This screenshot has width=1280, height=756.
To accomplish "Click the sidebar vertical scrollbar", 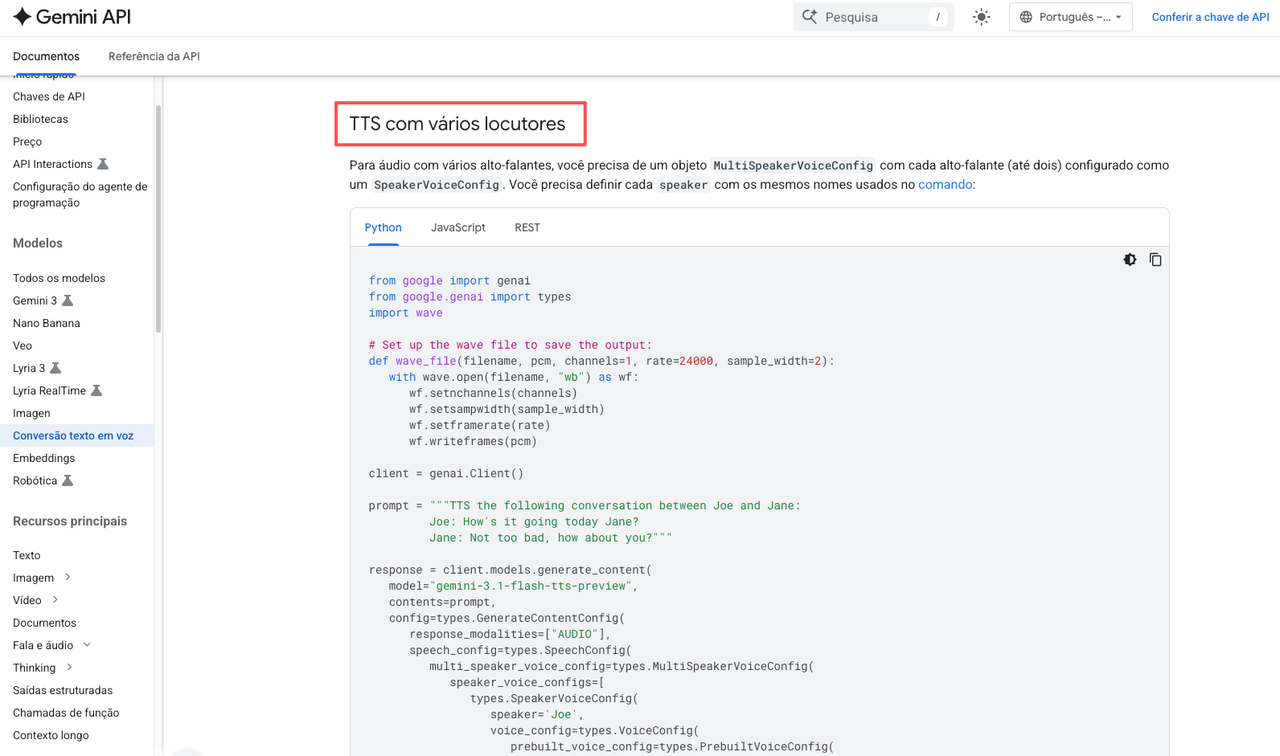I will [x=158, y=218].
